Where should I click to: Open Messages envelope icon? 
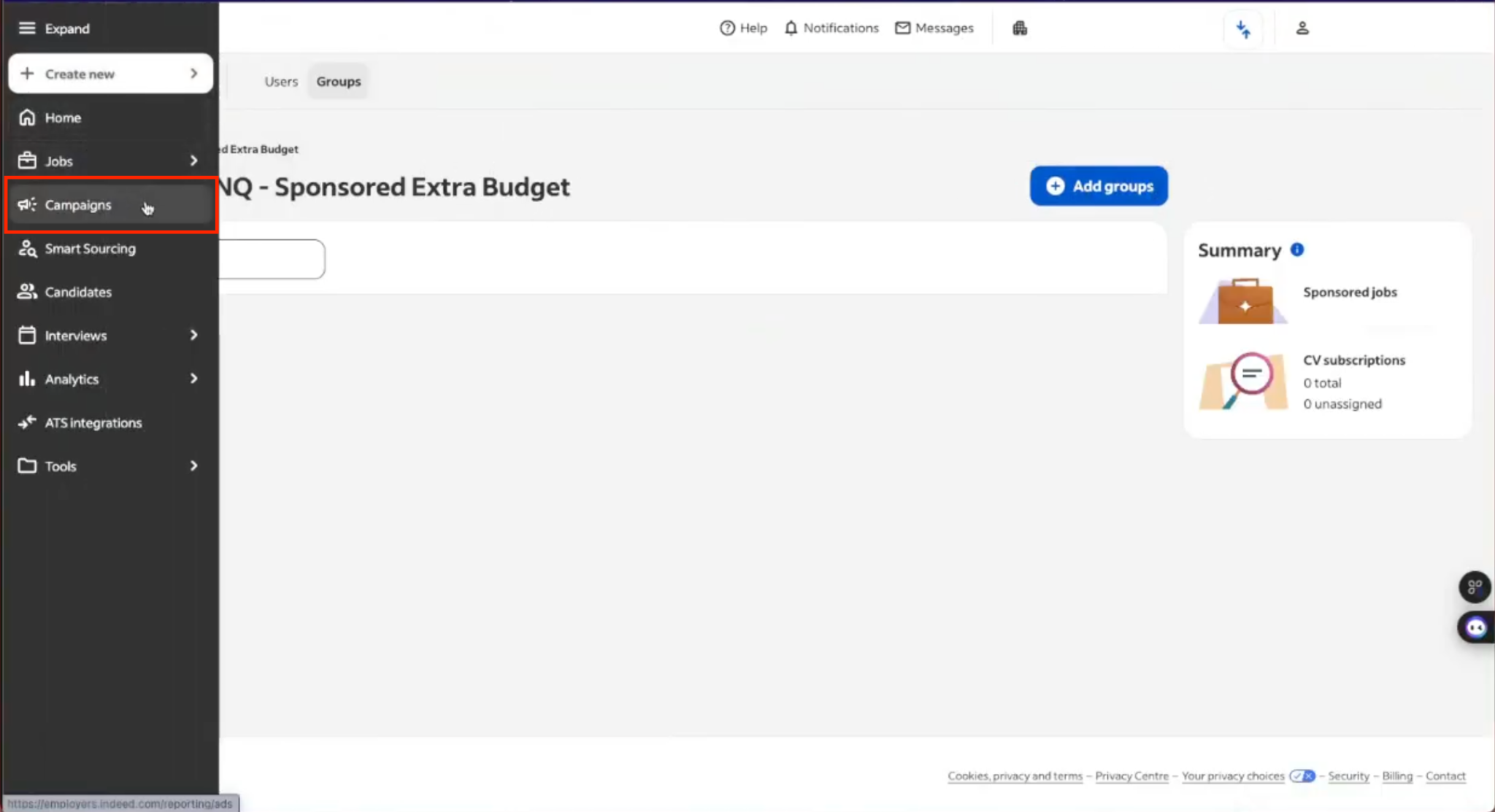903,28
